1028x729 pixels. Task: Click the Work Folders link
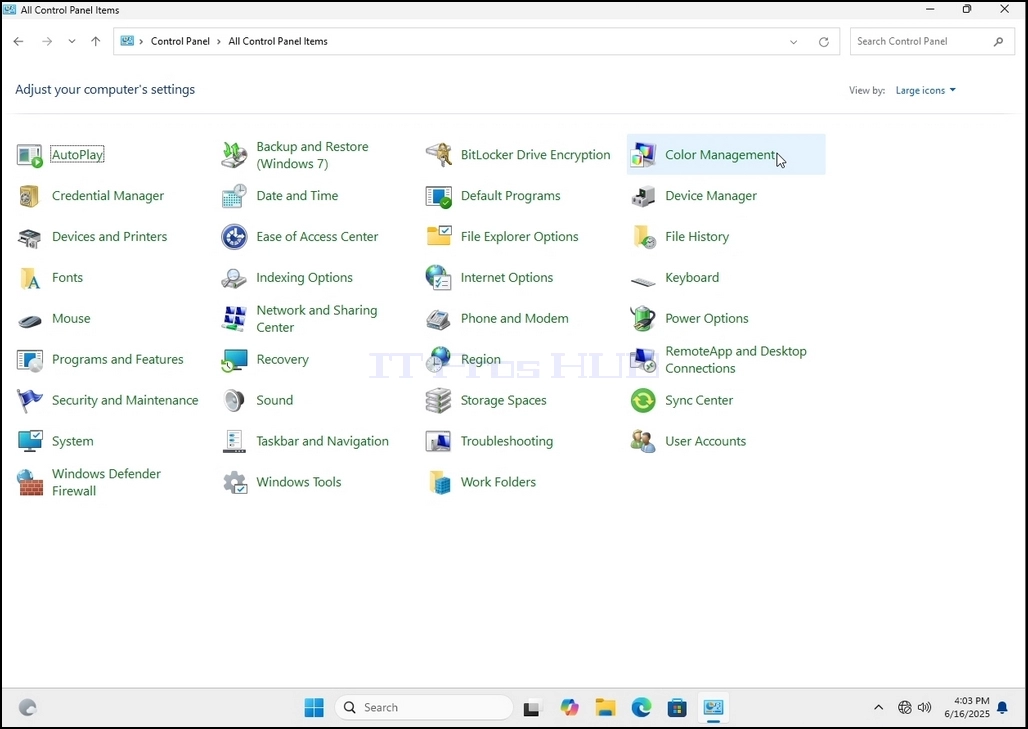498,482
